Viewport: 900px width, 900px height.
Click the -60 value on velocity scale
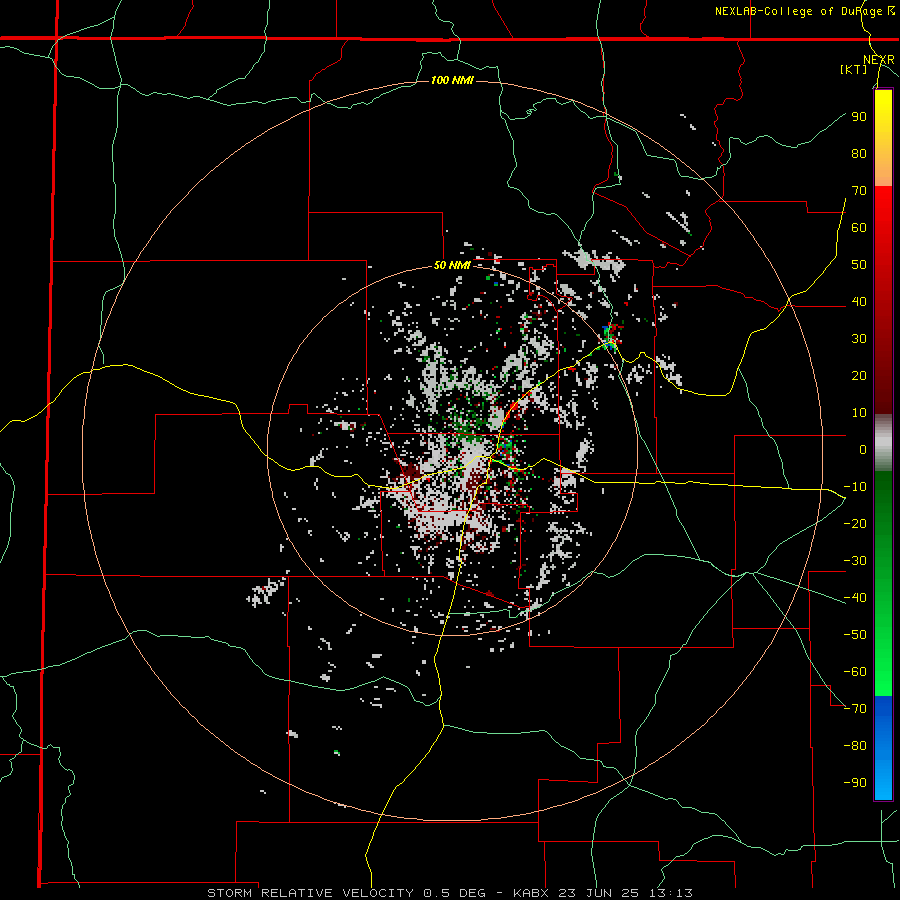click(855, 672)
